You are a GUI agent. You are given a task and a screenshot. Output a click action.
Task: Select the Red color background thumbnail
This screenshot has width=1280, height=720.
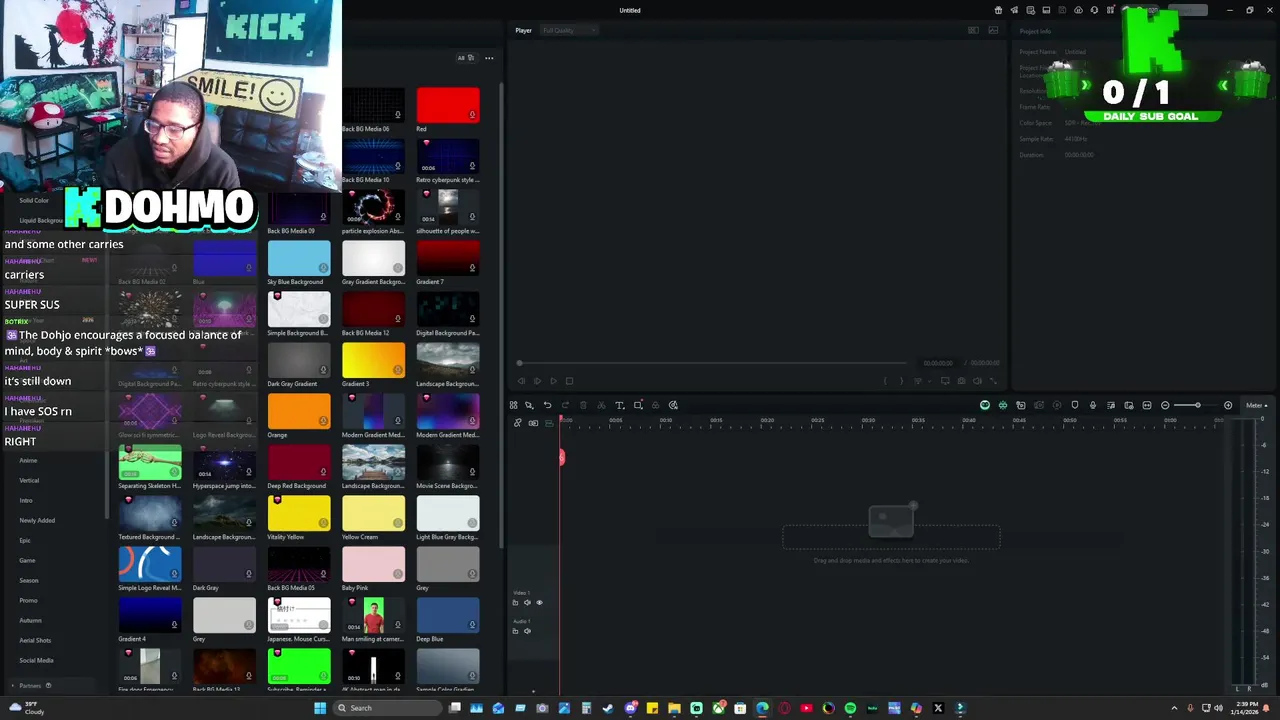[448, 105]
